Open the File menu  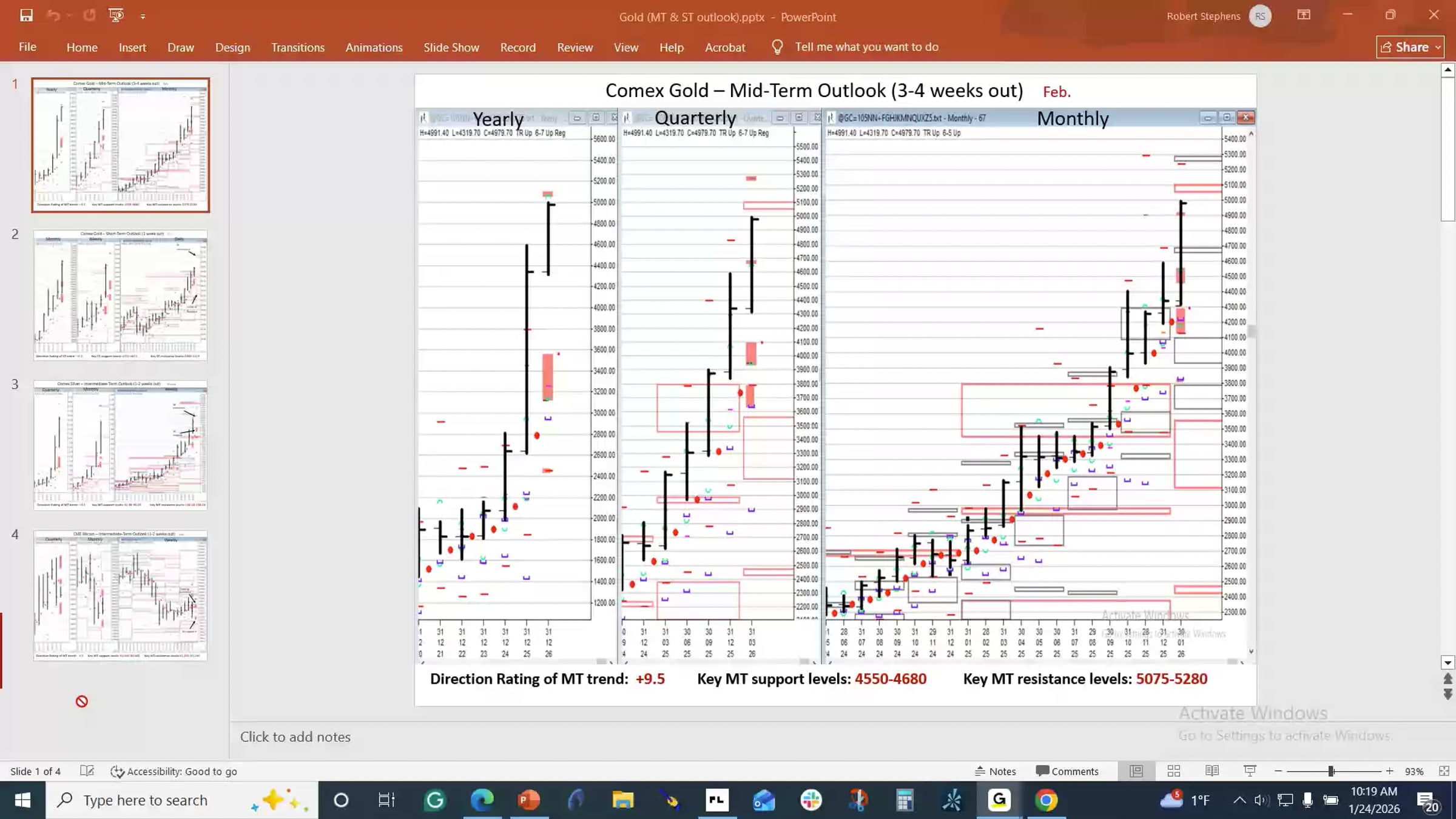pos(27,47)
